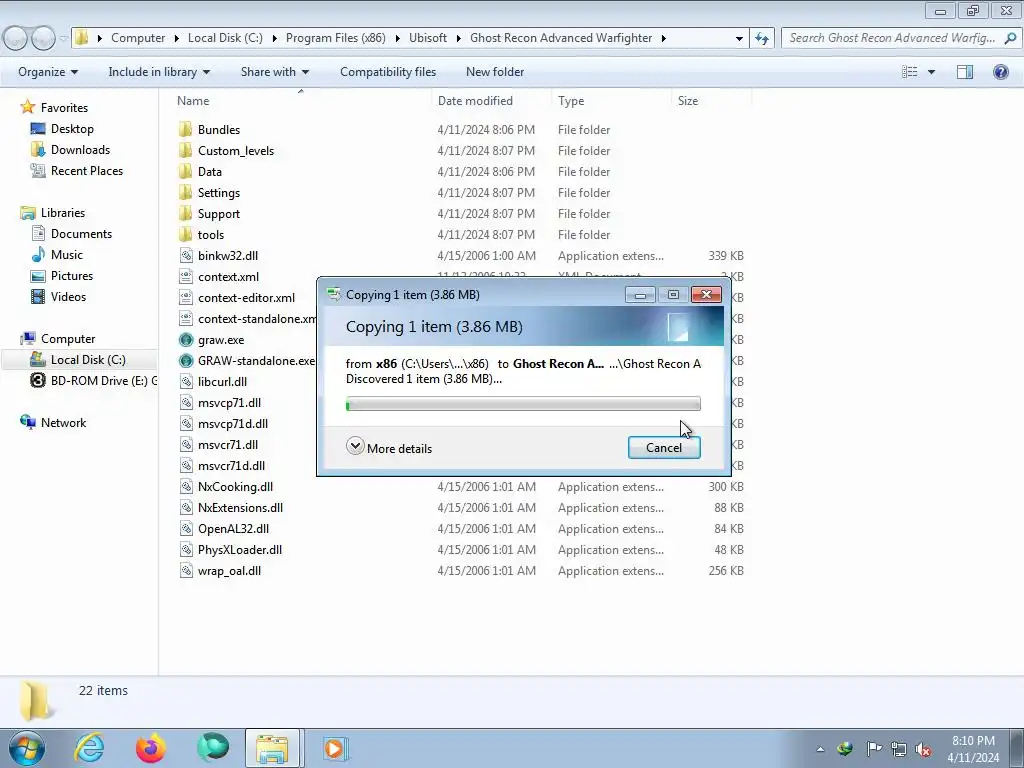This screenshot has width=1024, height=768.
Task: Toggle the preview pane icon
Action: pyautogui.click(x=965, y=72)
